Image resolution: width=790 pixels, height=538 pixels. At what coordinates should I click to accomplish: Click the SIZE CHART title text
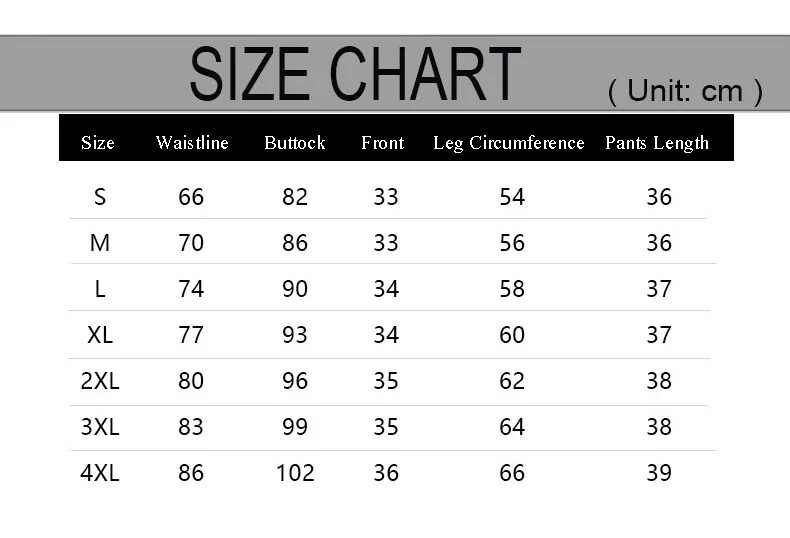tap(355, 74)
